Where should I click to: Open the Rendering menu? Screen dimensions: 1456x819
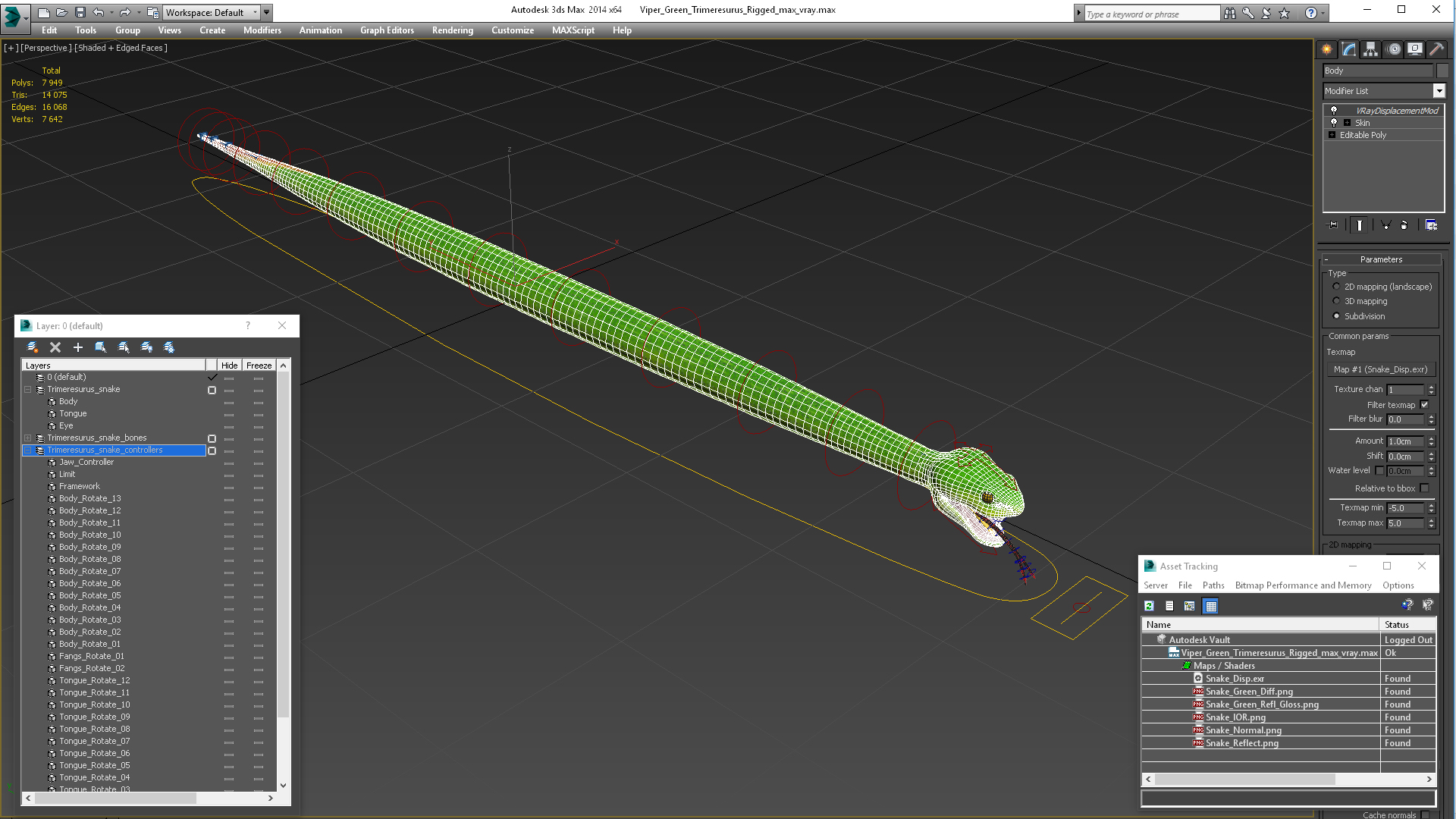(452, 30)
